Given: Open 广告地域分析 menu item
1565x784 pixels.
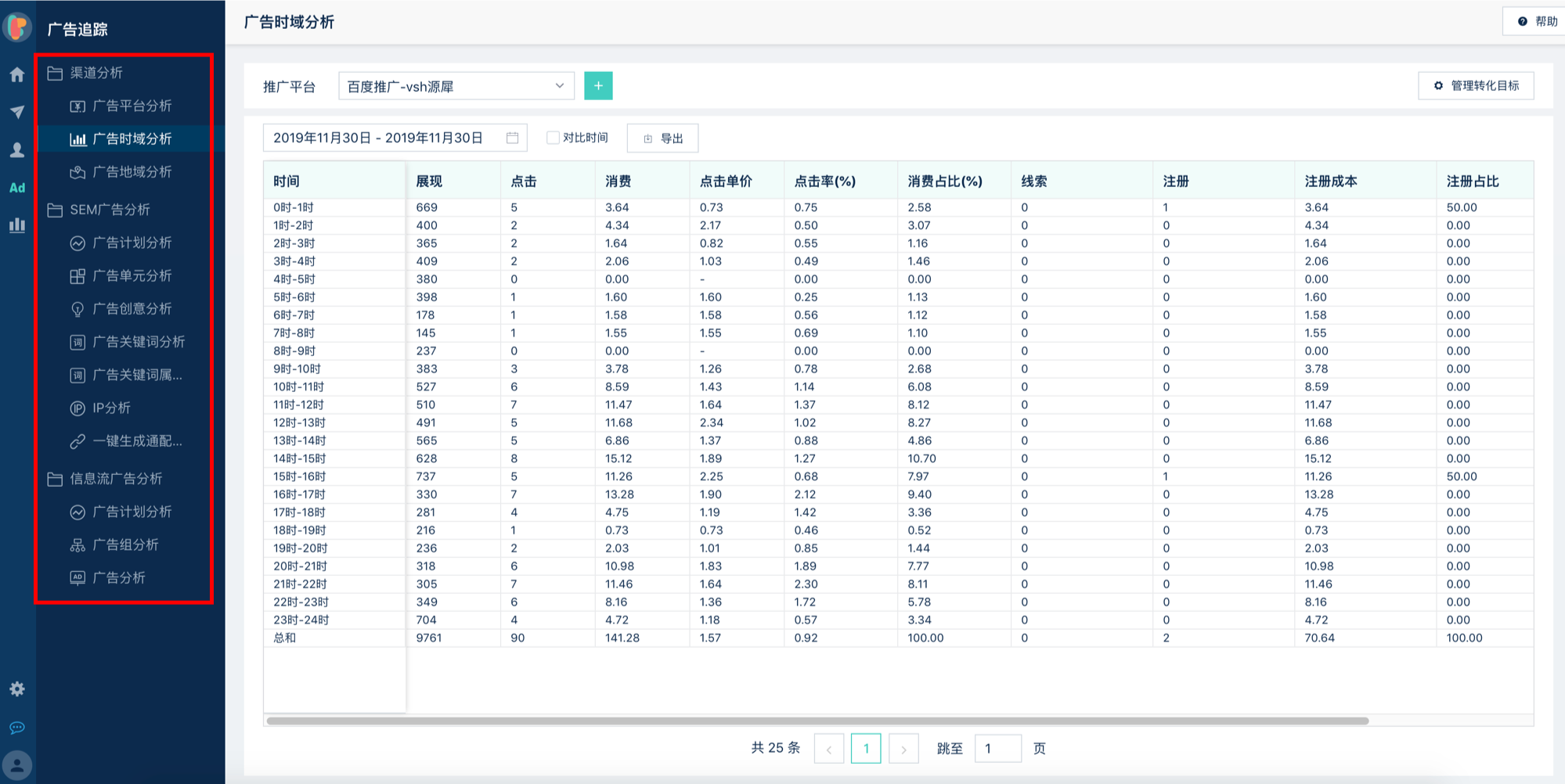Looking at the screenshot, I should click(x=132, y=172).
